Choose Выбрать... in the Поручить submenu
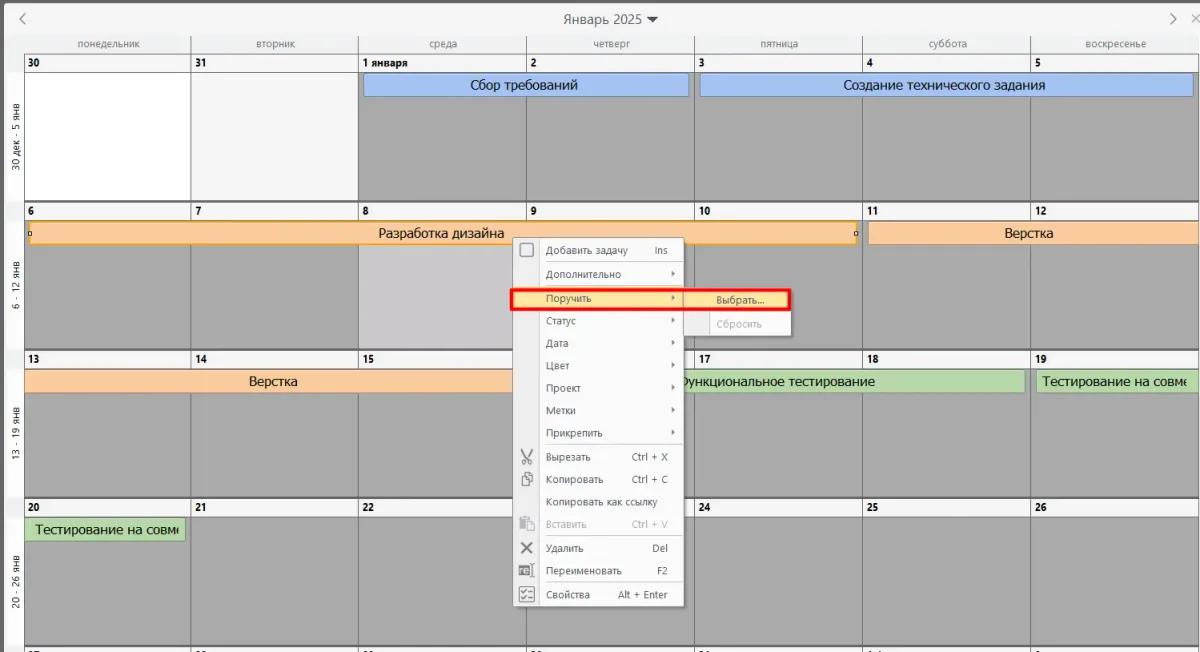This screenshot has width=1200, height=652. tap(739, 299)
